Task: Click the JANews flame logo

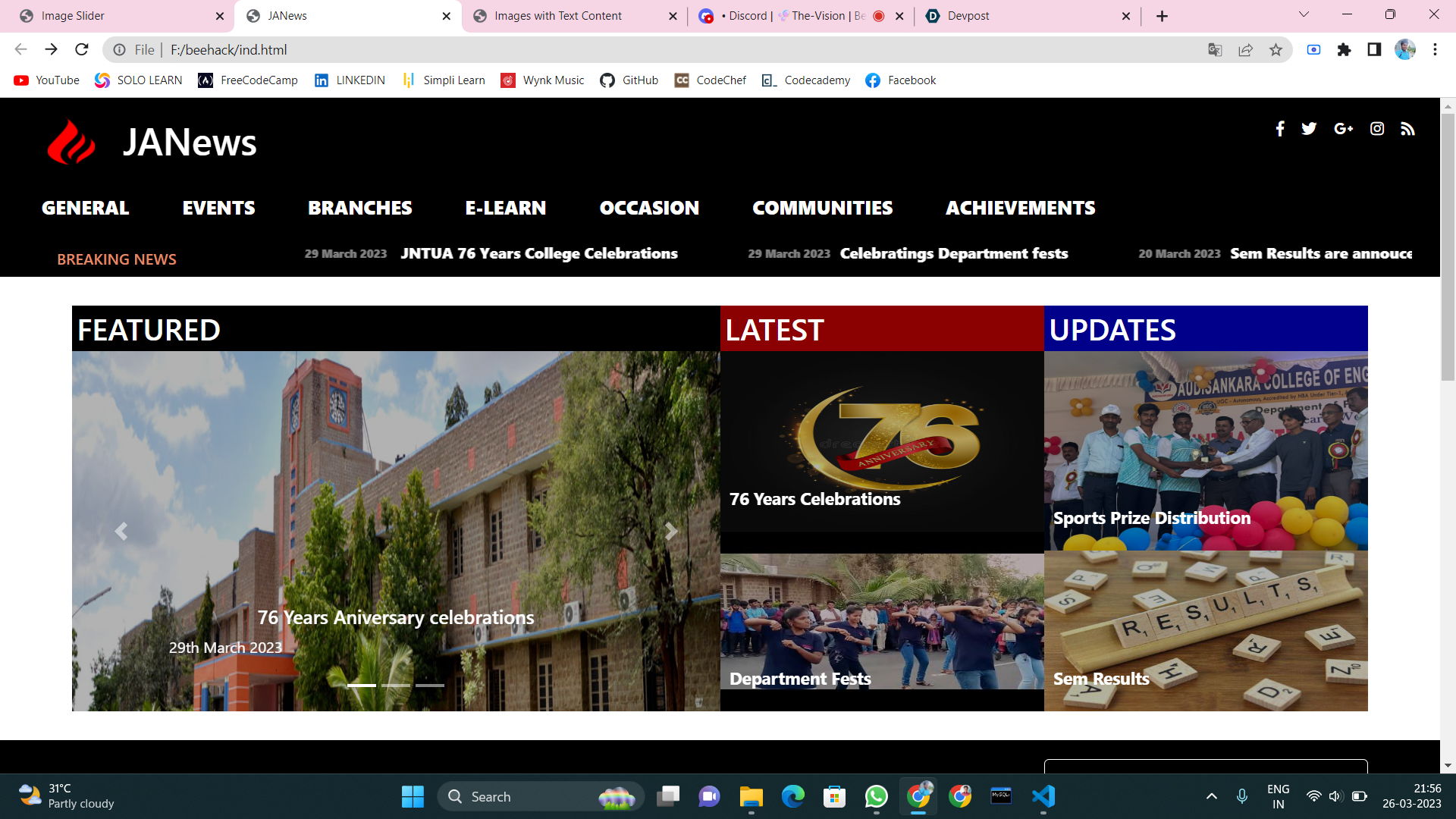Action: click(x=71, y=143)
